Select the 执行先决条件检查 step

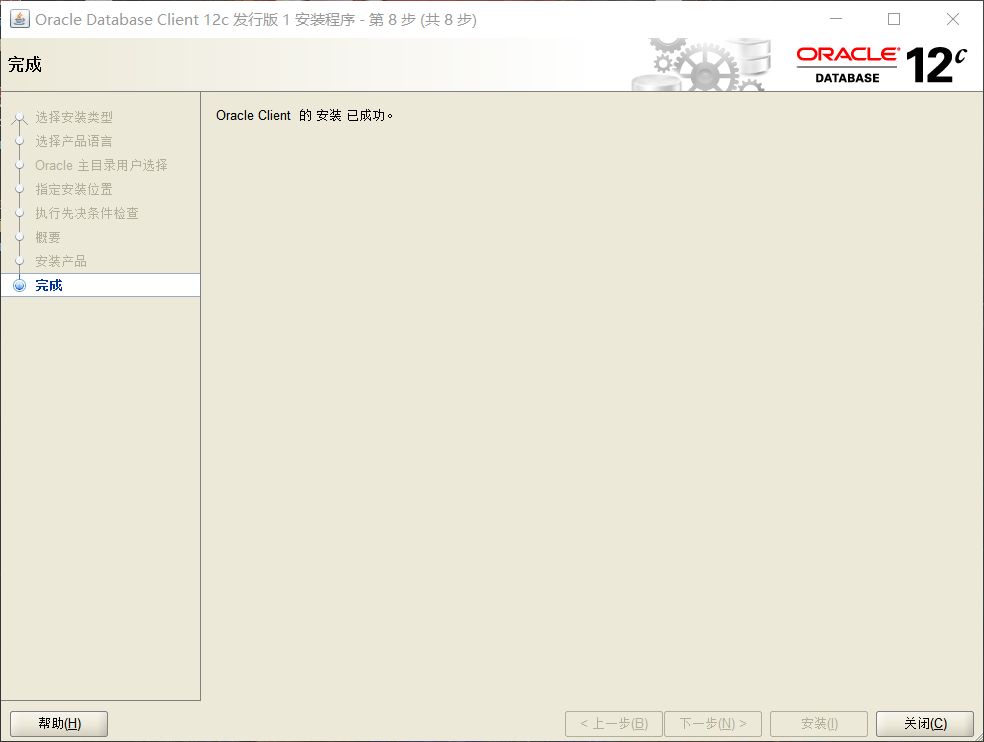(88, 213)
